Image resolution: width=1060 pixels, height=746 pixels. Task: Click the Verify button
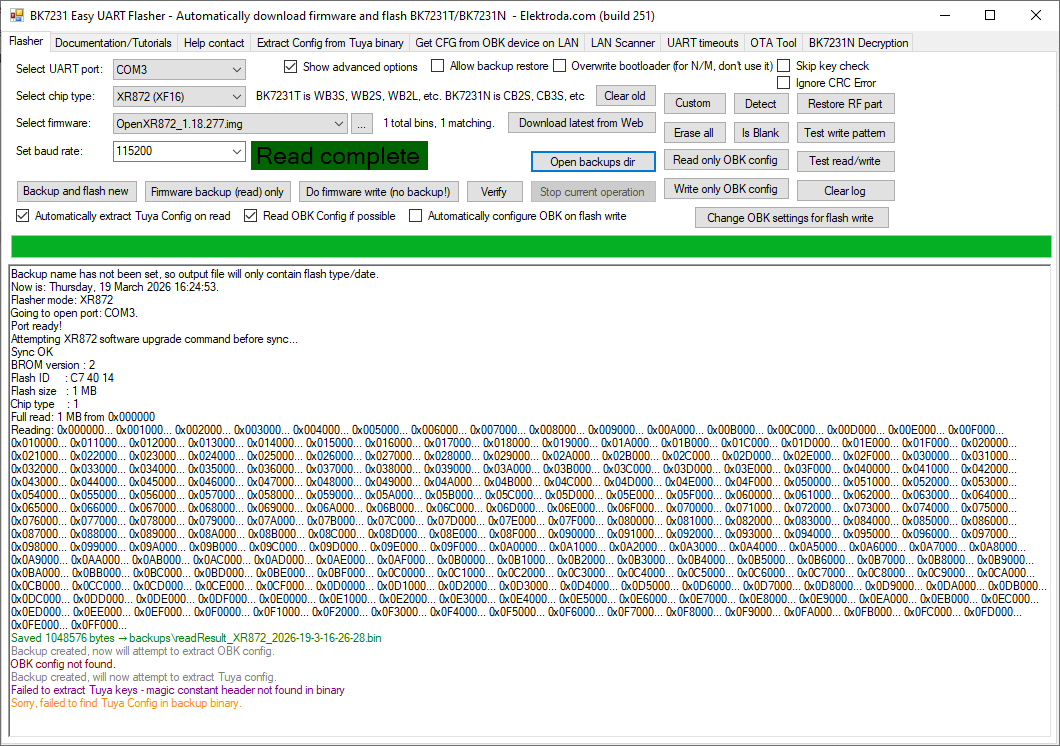(493, 192)
